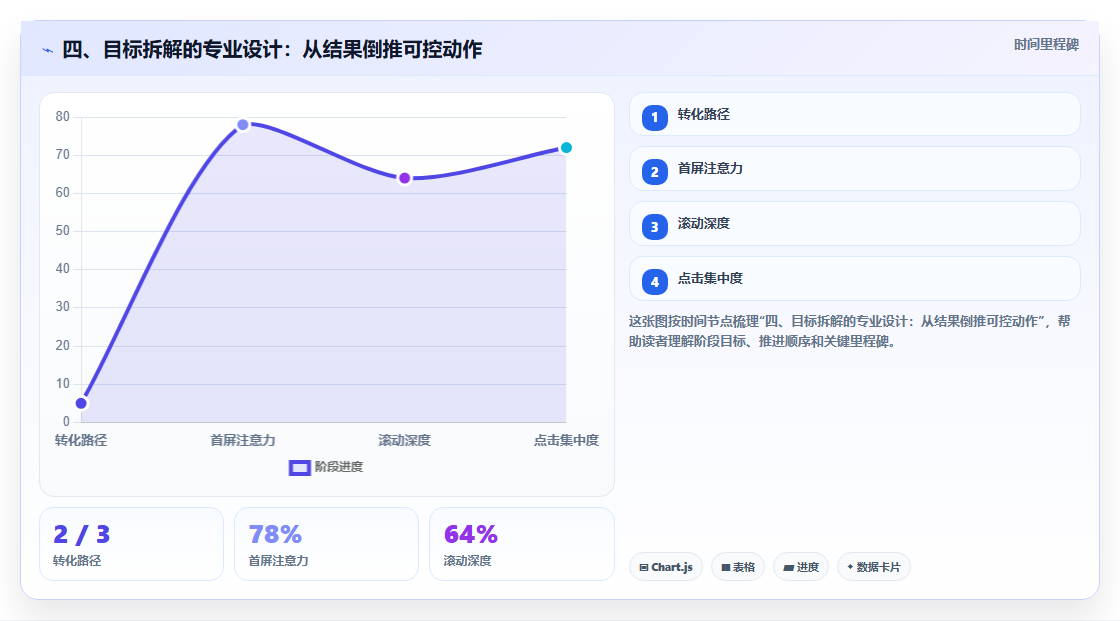
Task: Click the number 4 badge for 点击集中度
Action: coord(654,282)
